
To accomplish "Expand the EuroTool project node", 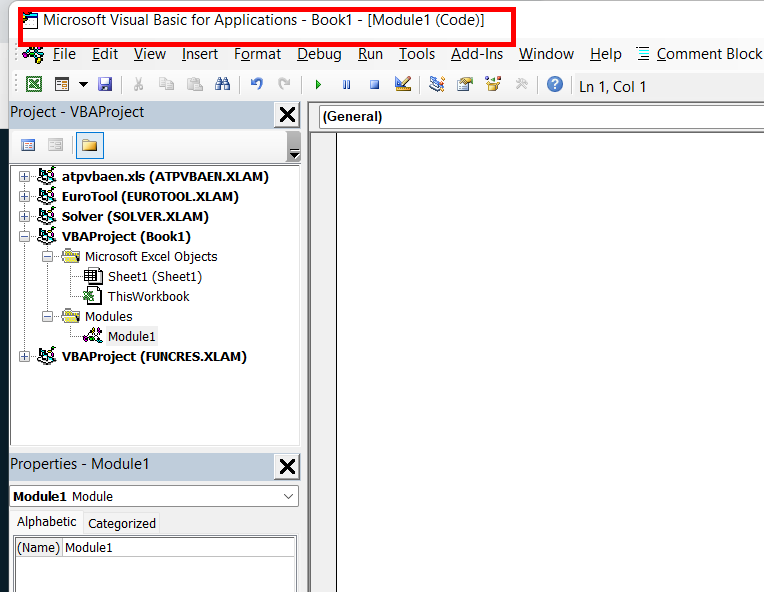I will pos(24,196).
